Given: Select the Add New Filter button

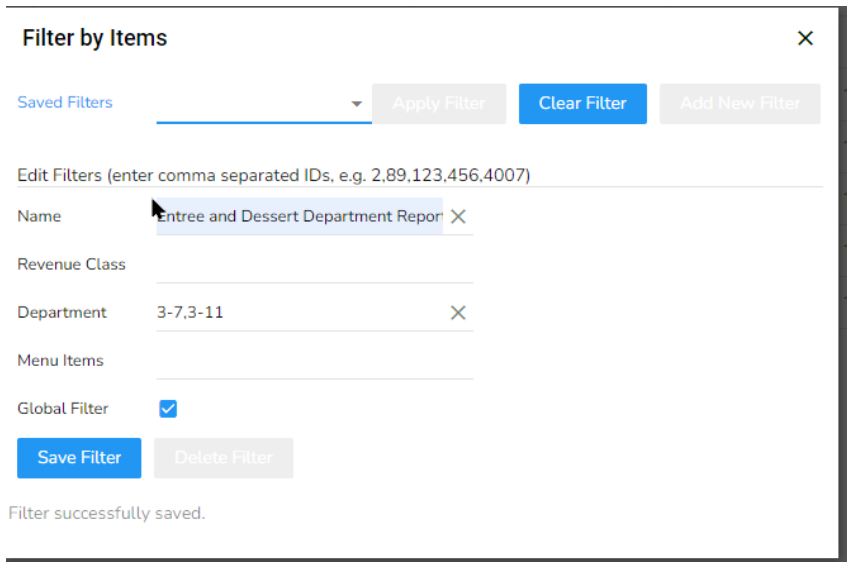Looking at the screenshot, I should (x=740, y=104).
